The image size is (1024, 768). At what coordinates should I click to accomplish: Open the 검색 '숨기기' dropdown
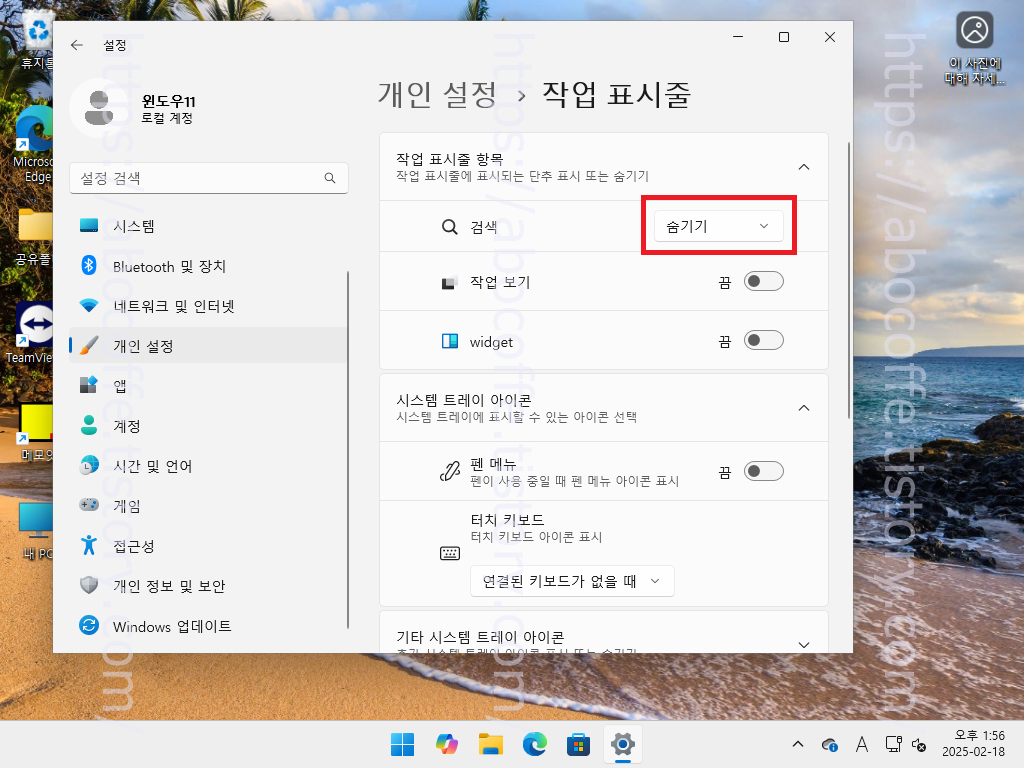[x=718, y=226]
